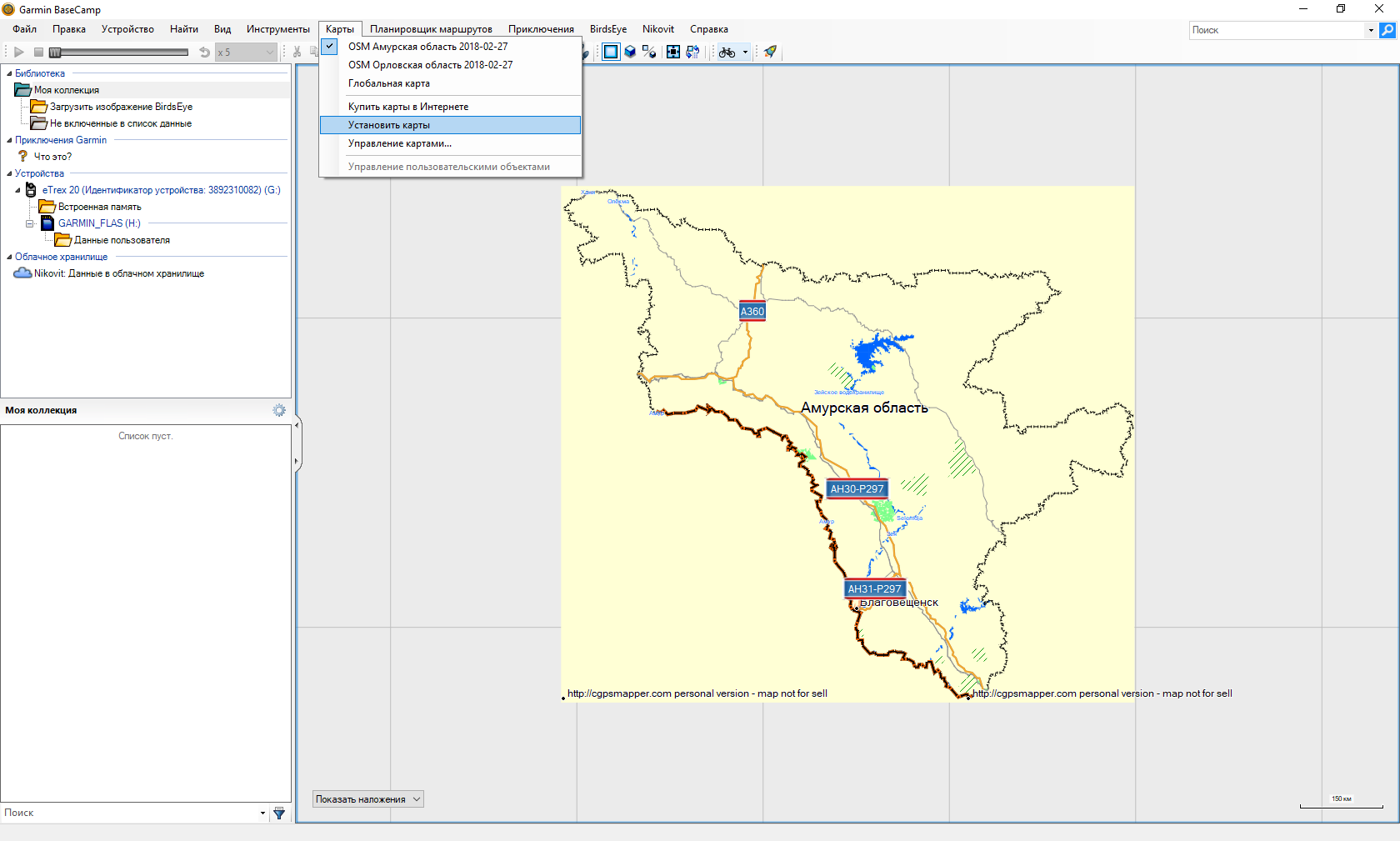Click in the bottom-left Поиск field

tap(129, 813)
